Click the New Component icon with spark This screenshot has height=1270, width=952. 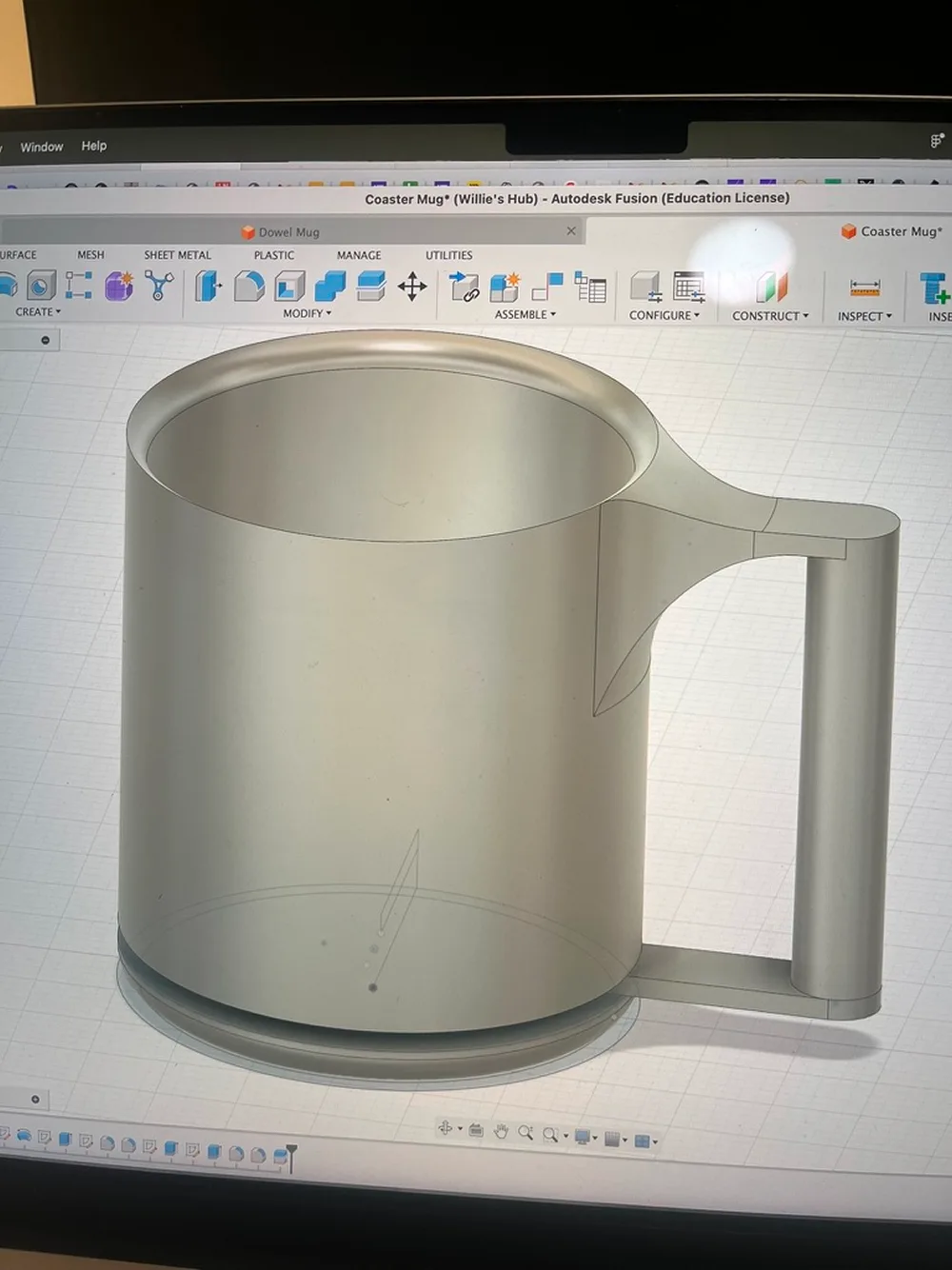(505, 287)
